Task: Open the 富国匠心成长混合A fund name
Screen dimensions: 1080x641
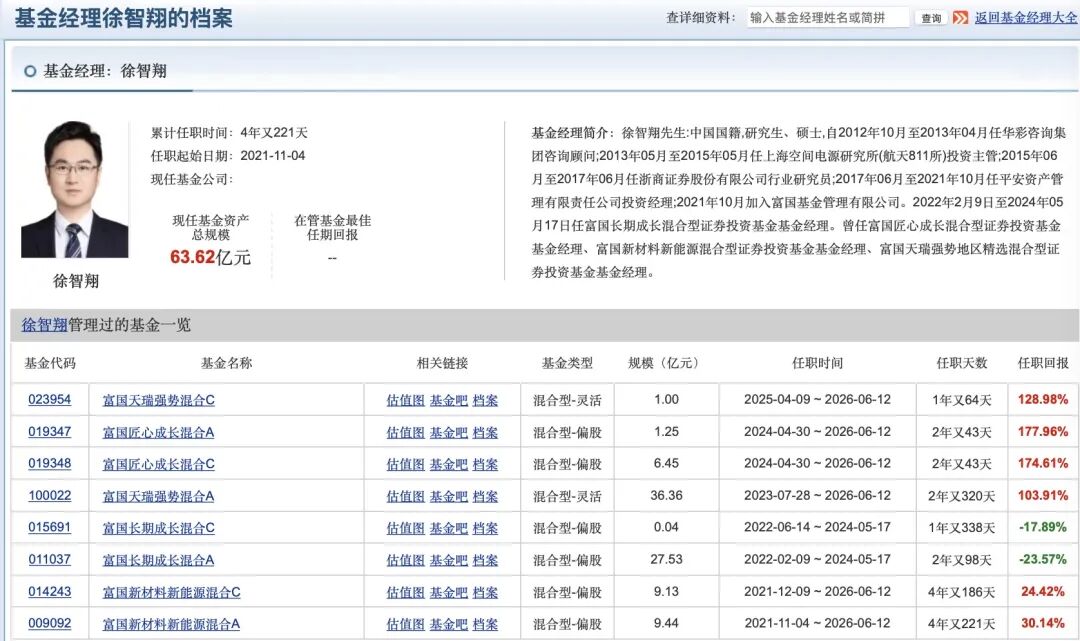Action: (x=158, y=432)
